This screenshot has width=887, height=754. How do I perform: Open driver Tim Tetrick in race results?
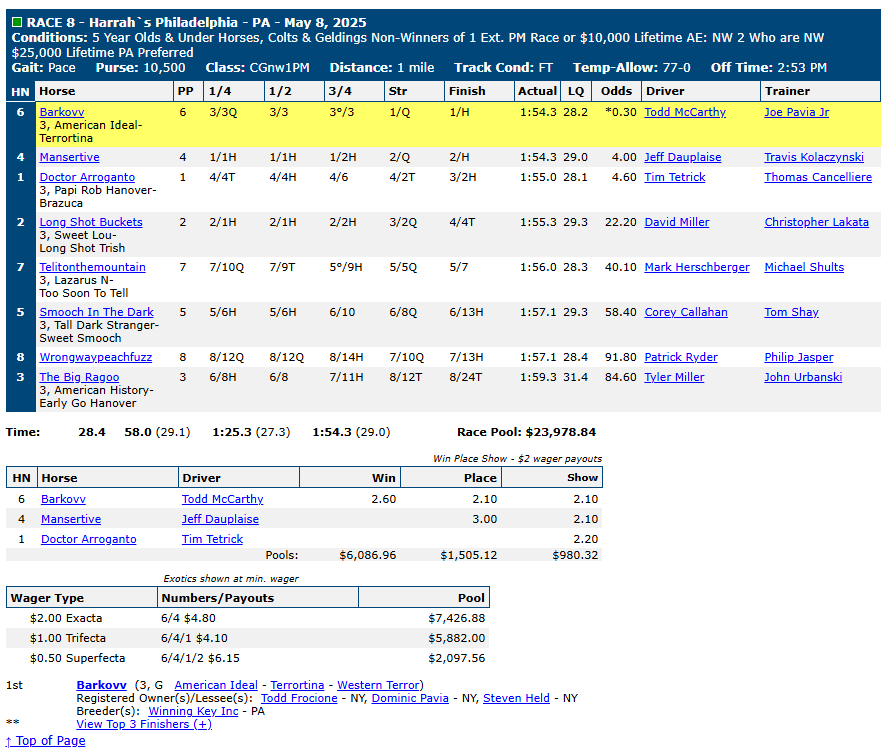[675, 177]
